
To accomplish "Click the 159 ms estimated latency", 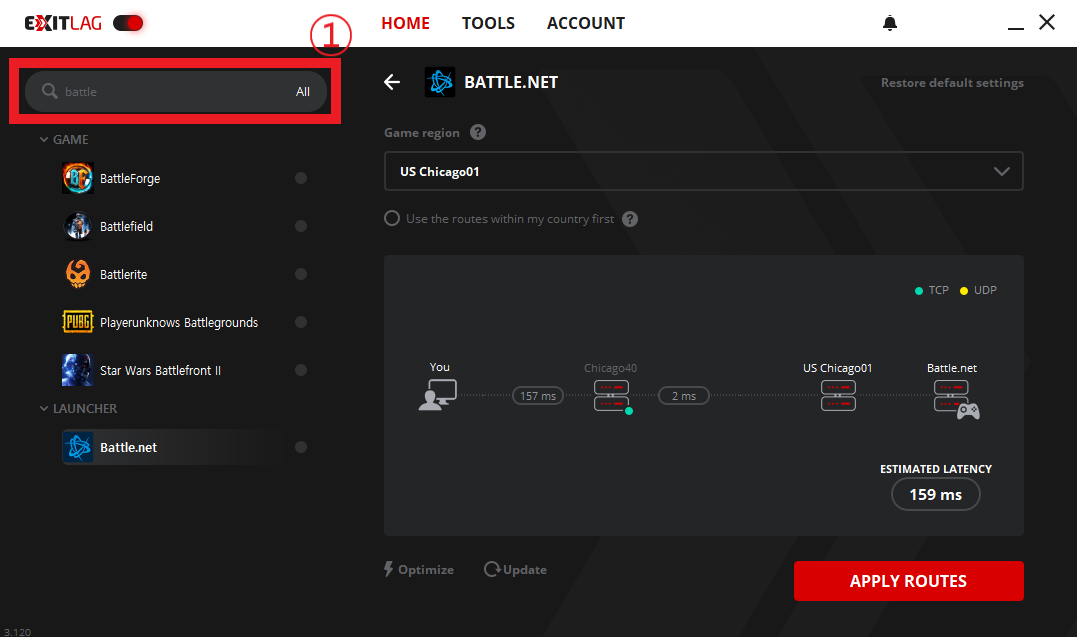I will click(936, 494).
